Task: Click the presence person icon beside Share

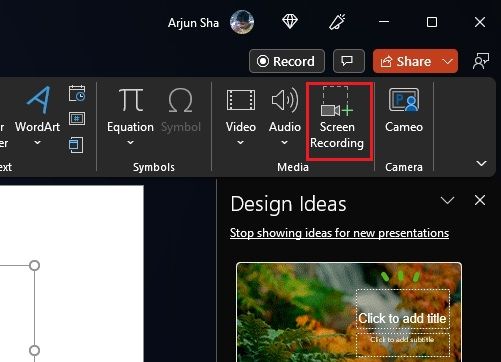Action: (481, 61)
